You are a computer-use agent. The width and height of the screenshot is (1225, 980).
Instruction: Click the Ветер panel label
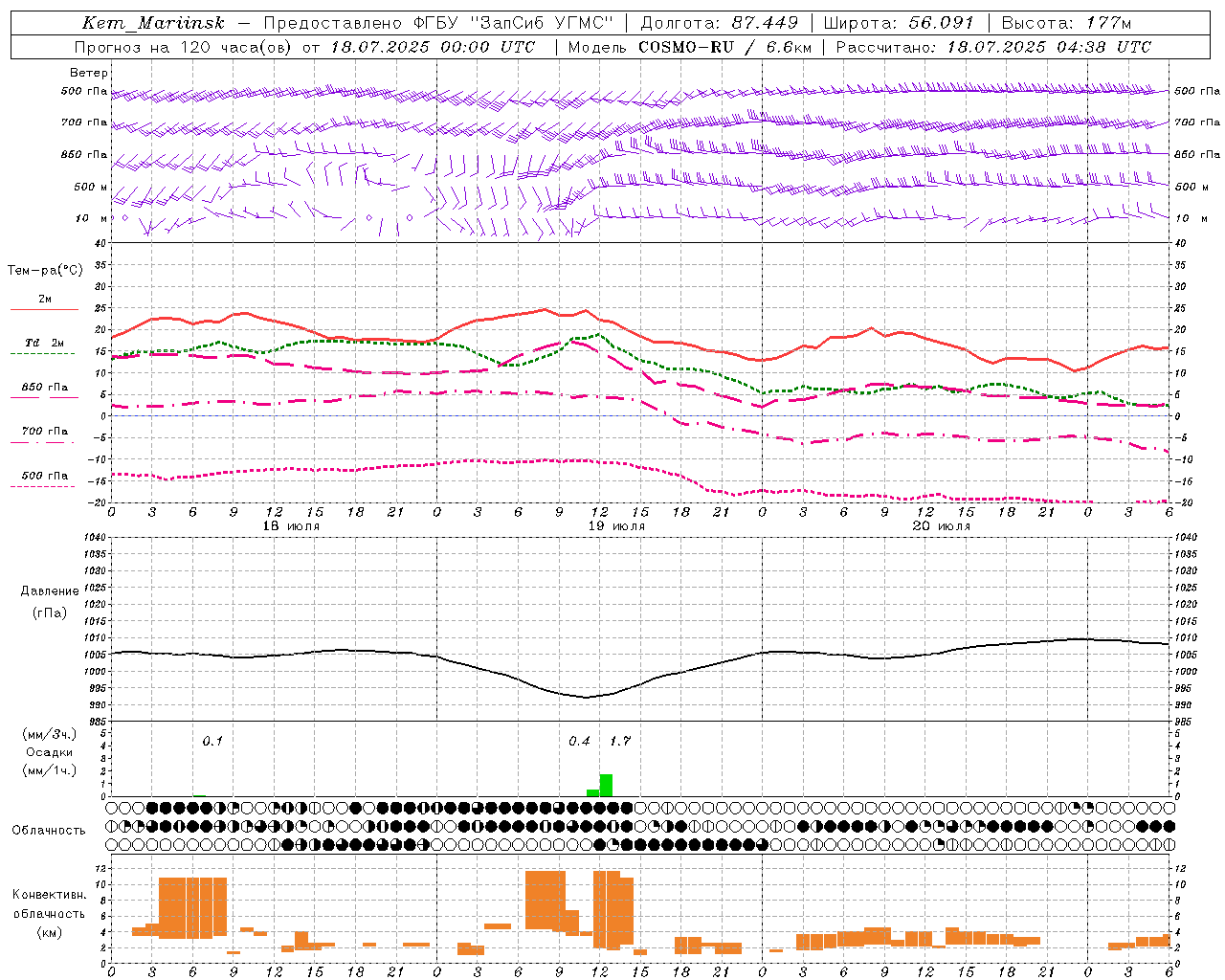coord(89,73)
